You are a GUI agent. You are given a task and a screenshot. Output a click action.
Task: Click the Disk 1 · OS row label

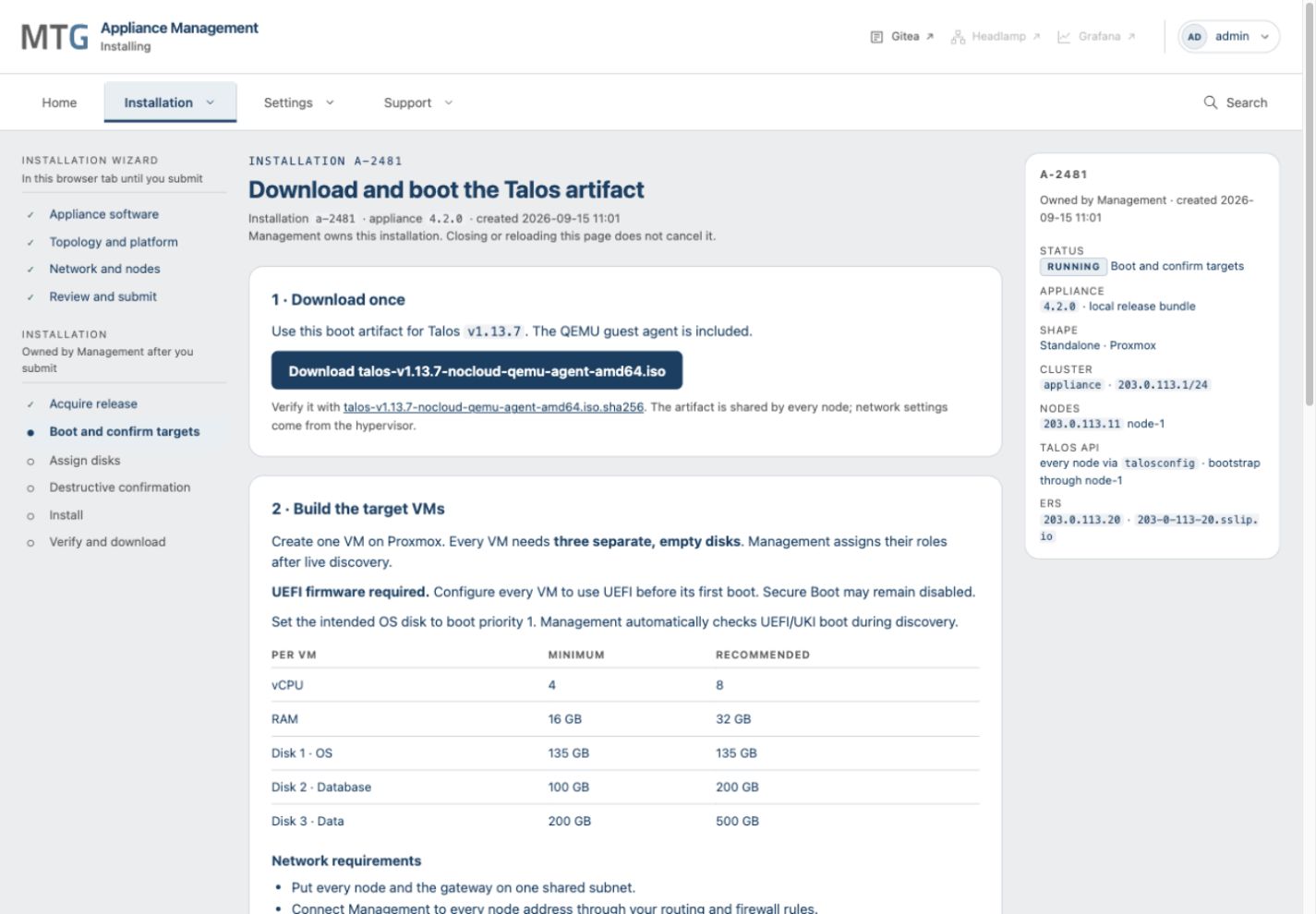[x=302, y=753]
